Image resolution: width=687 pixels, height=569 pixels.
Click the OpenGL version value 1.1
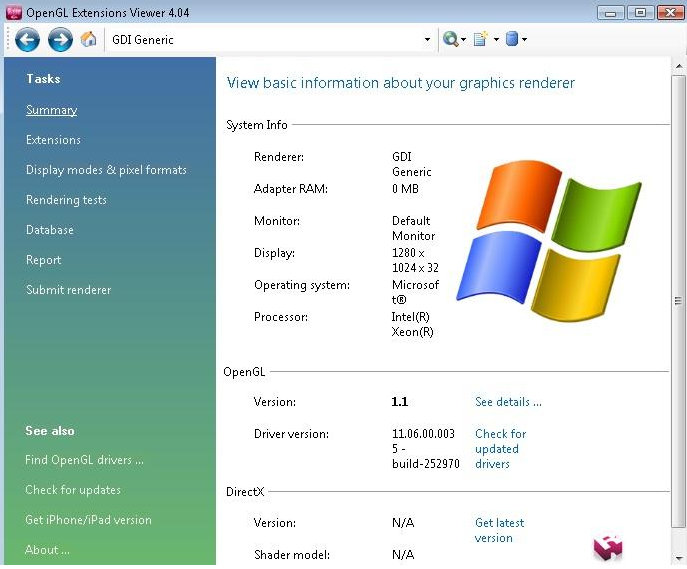click(x=400, y=402)
